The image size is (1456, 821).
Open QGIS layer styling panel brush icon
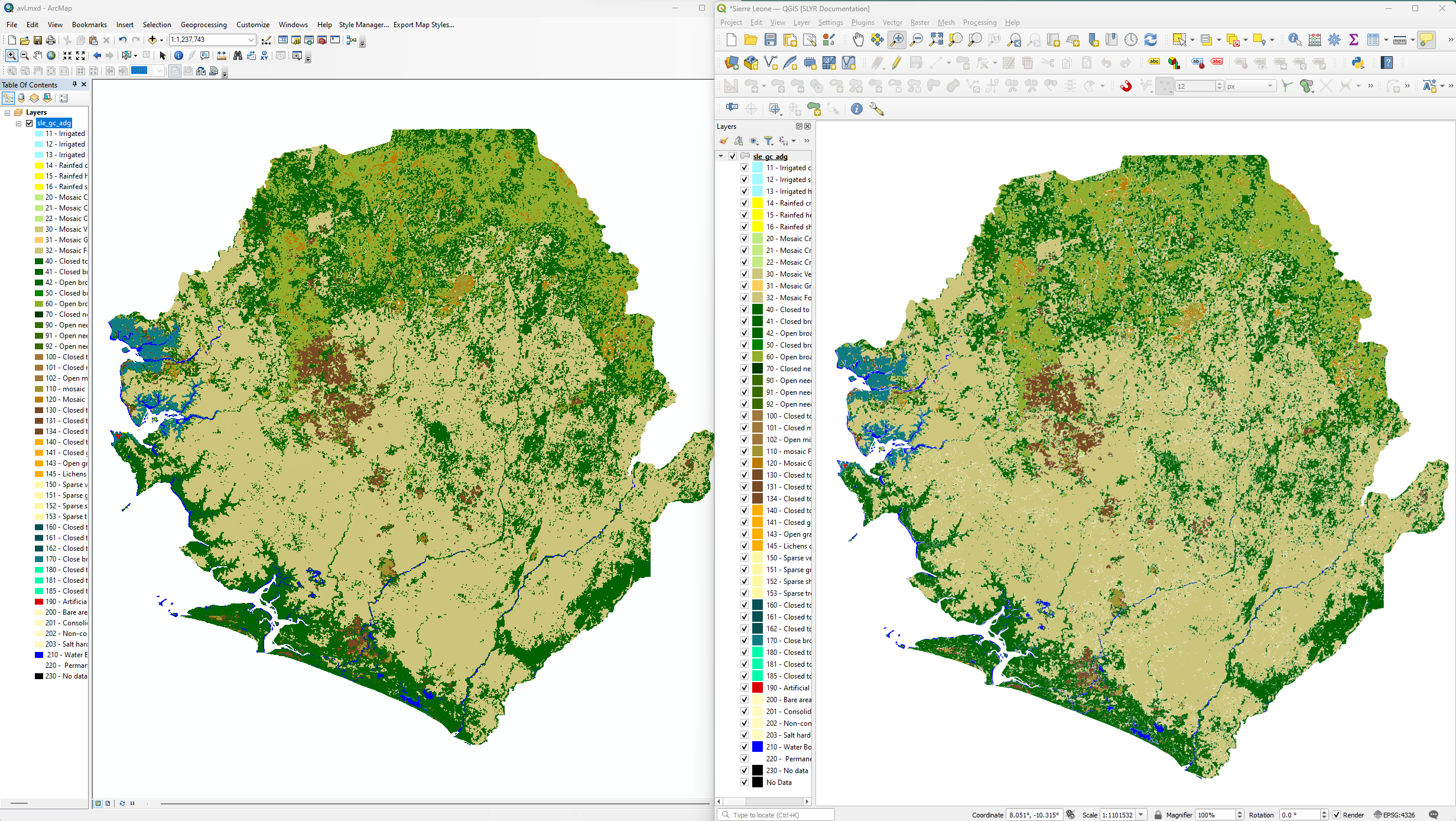coord(724,141)
